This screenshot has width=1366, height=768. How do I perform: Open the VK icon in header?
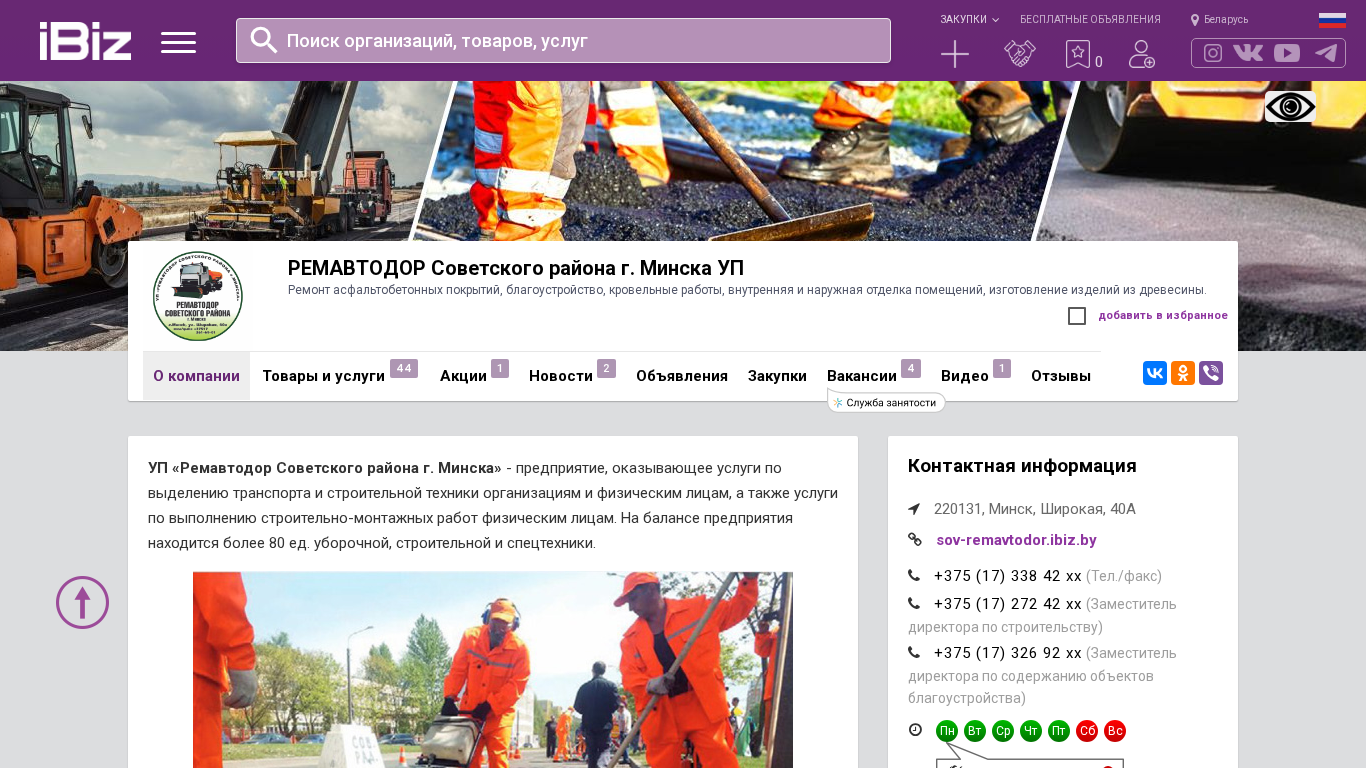click(x=1248, y=53)
